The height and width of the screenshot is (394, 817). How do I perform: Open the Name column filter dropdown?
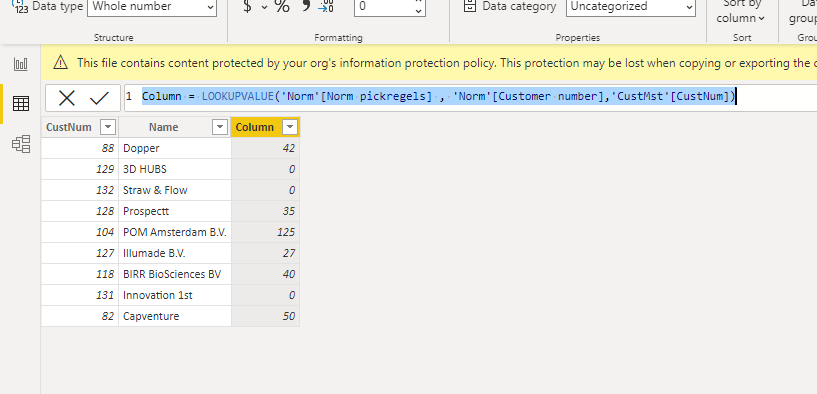point(220,127)
